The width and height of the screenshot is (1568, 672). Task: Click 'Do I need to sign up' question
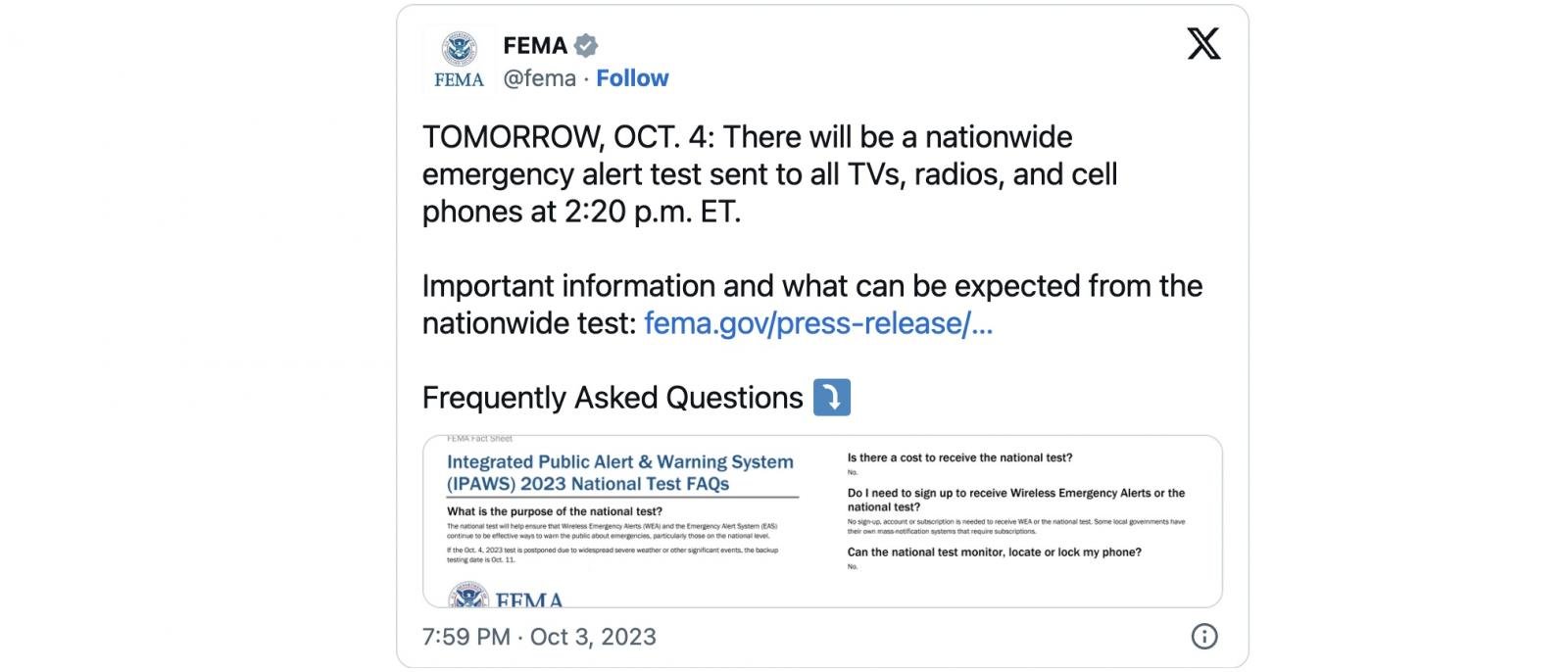point(1016,500)
